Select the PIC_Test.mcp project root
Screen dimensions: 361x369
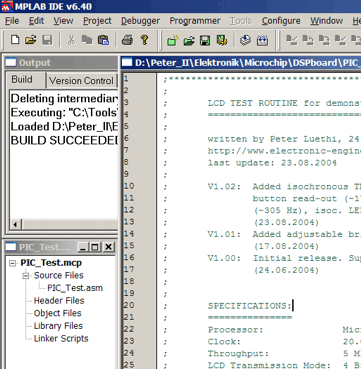51,263
